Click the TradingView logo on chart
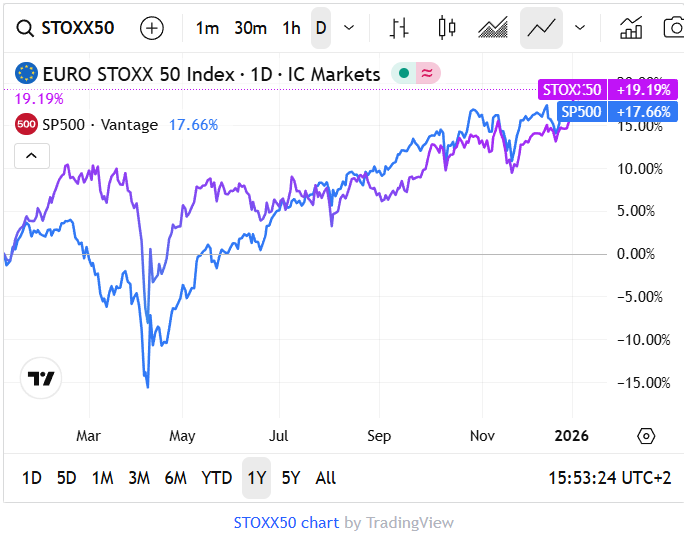This screenshot has width=690, height=538. pyautogui.click(x=42, y=378)
